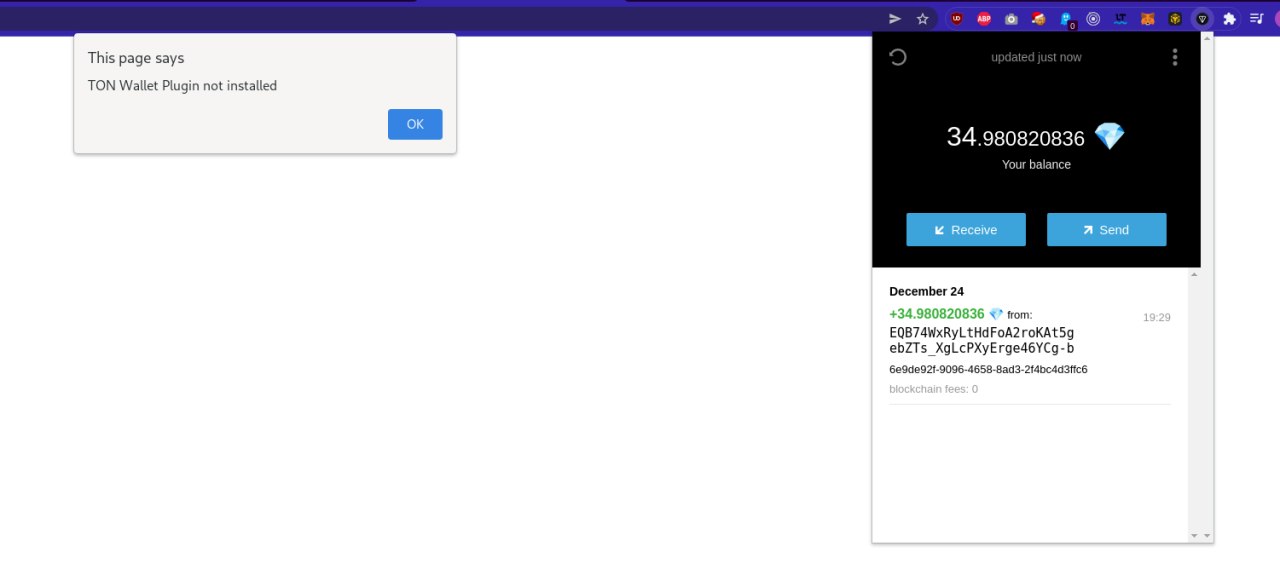This screenshot has height=581, width=1280.
Task: Open the uBlock Origin extension icon
Action: (x=957, y=18)
